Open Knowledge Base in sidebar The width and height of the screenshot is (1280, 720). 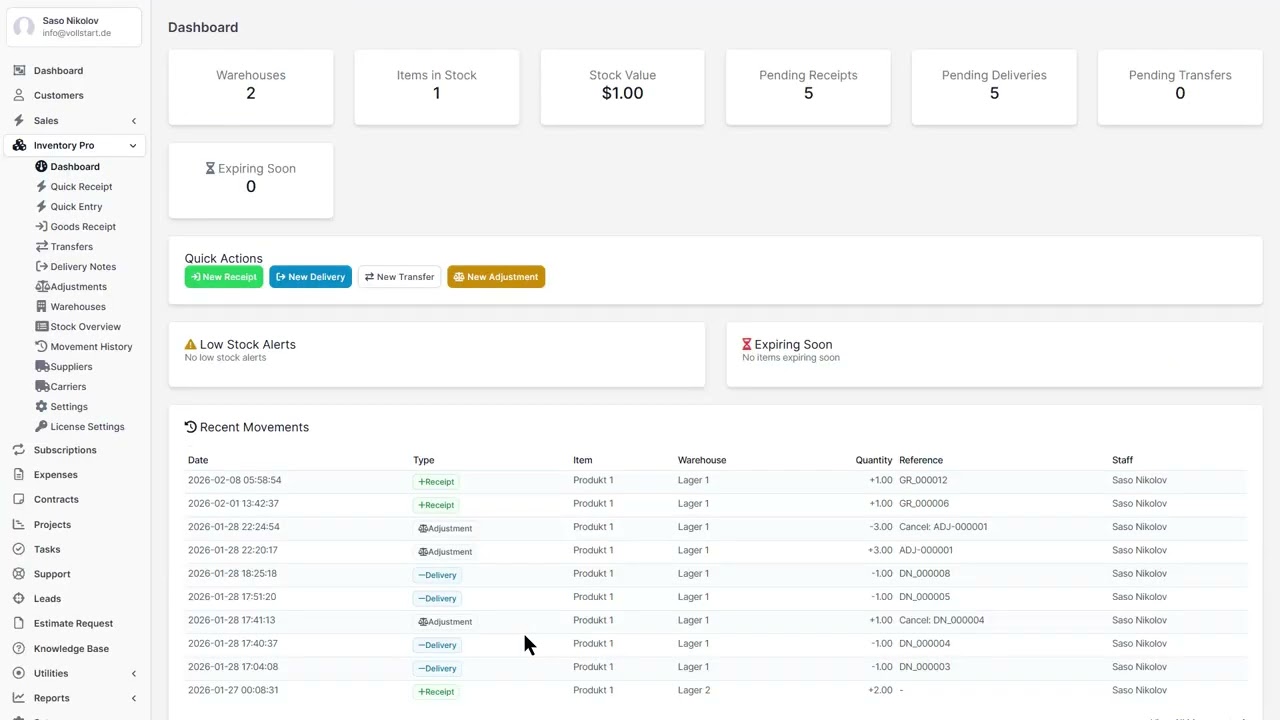72,649
